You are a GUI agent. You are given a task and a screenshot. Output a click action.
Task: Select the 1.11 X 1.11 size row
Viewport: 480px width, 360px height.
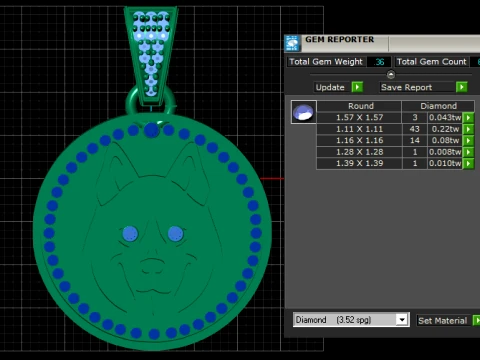click(359, 129)
